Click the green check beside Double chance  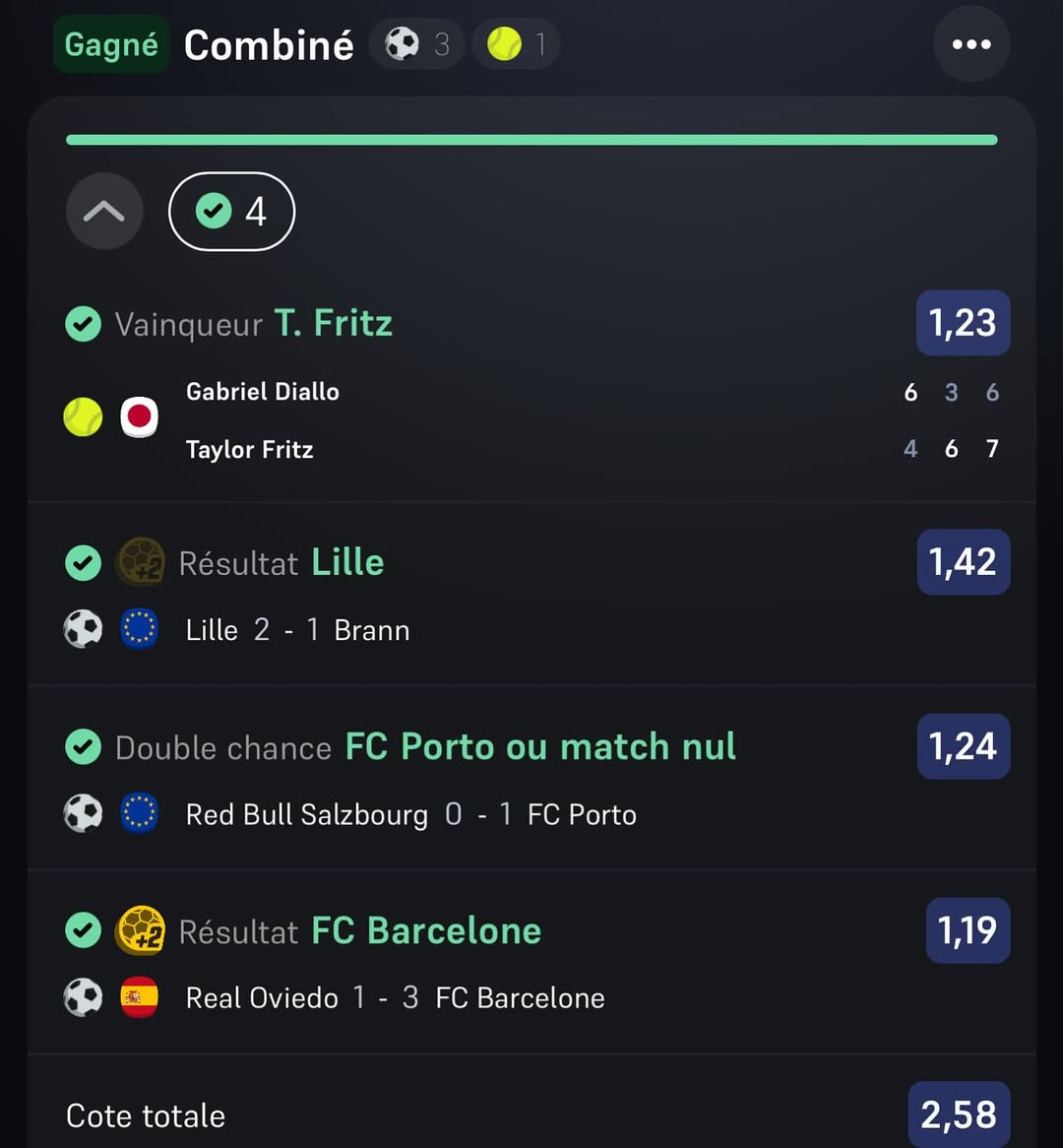coord(83,747)
